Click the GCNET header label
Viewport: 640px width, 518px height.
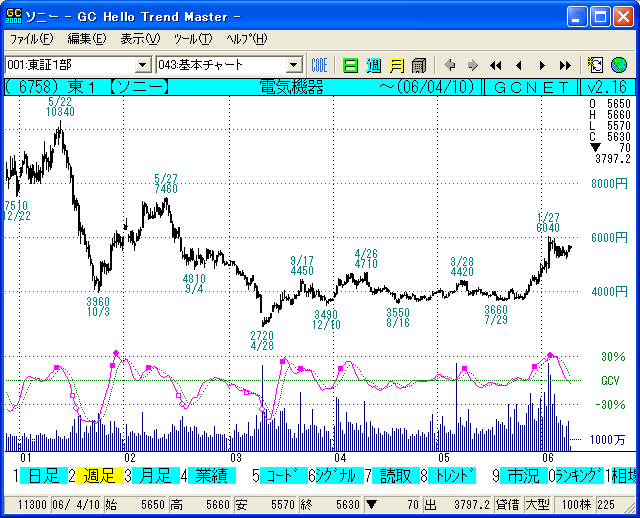[531, 87]
